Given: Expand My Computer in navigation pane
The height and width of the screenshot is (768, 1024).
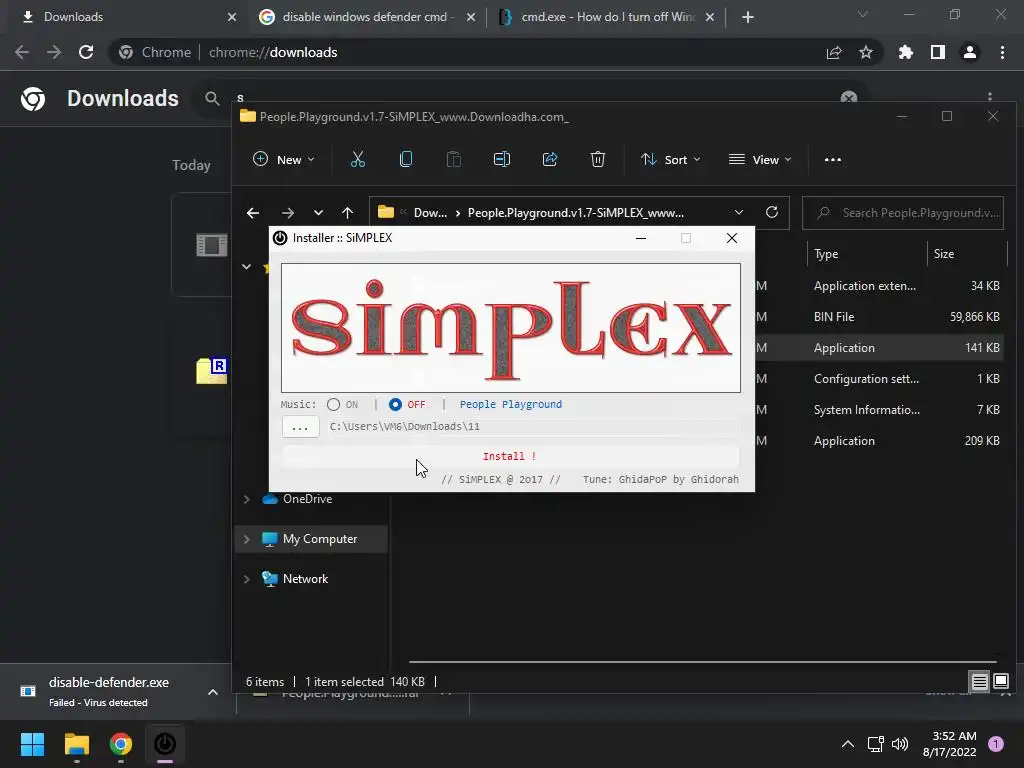Looking at the screenshot, I should [247, 539].
